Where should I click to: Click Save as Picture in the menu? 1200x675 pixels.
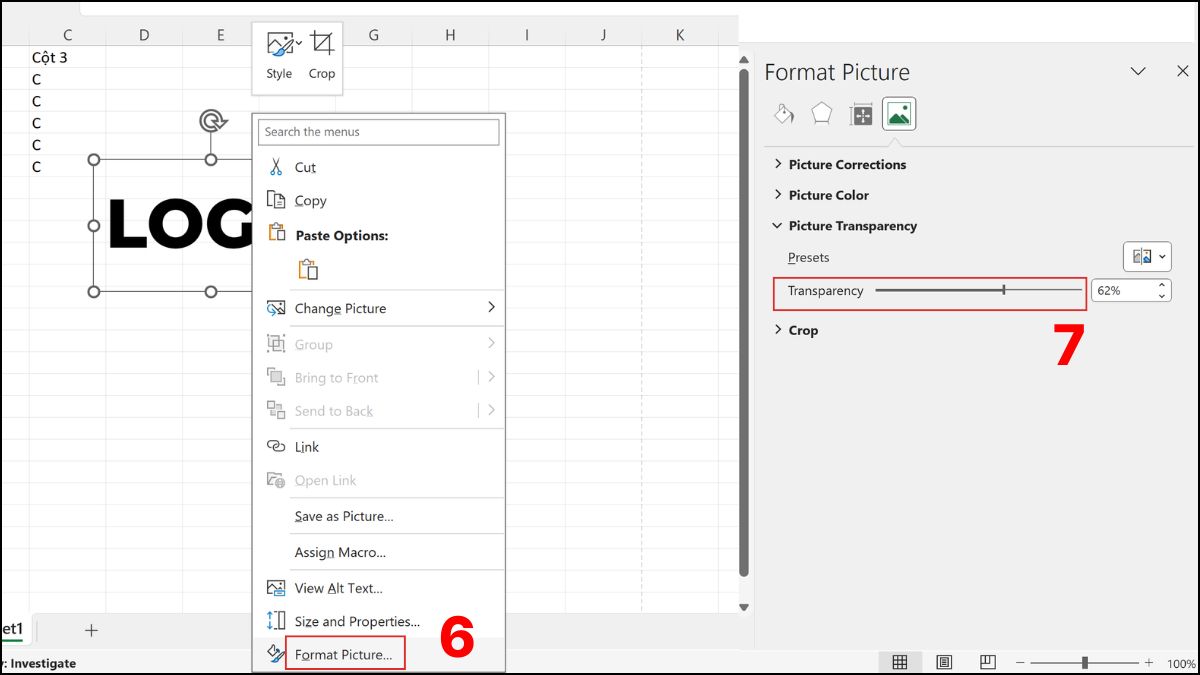344,516
